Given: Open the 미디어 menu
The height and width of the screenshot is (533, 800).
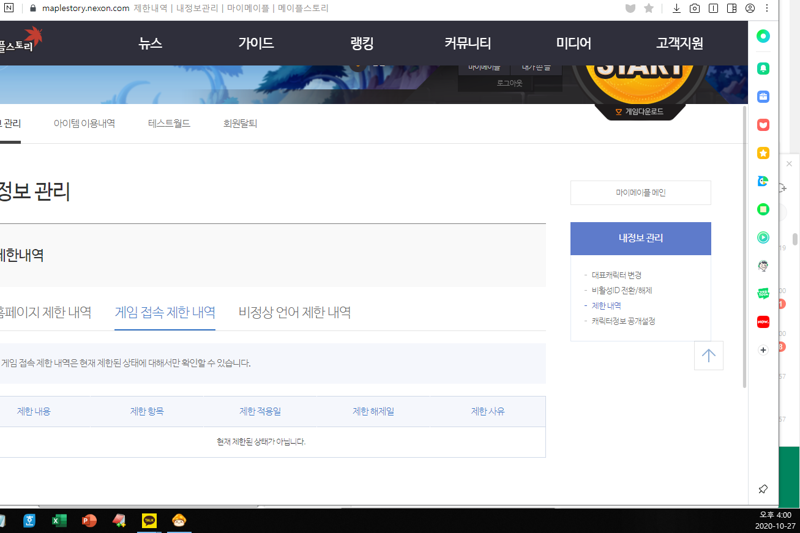Looking at the screenshot, I should coord(573,43).
